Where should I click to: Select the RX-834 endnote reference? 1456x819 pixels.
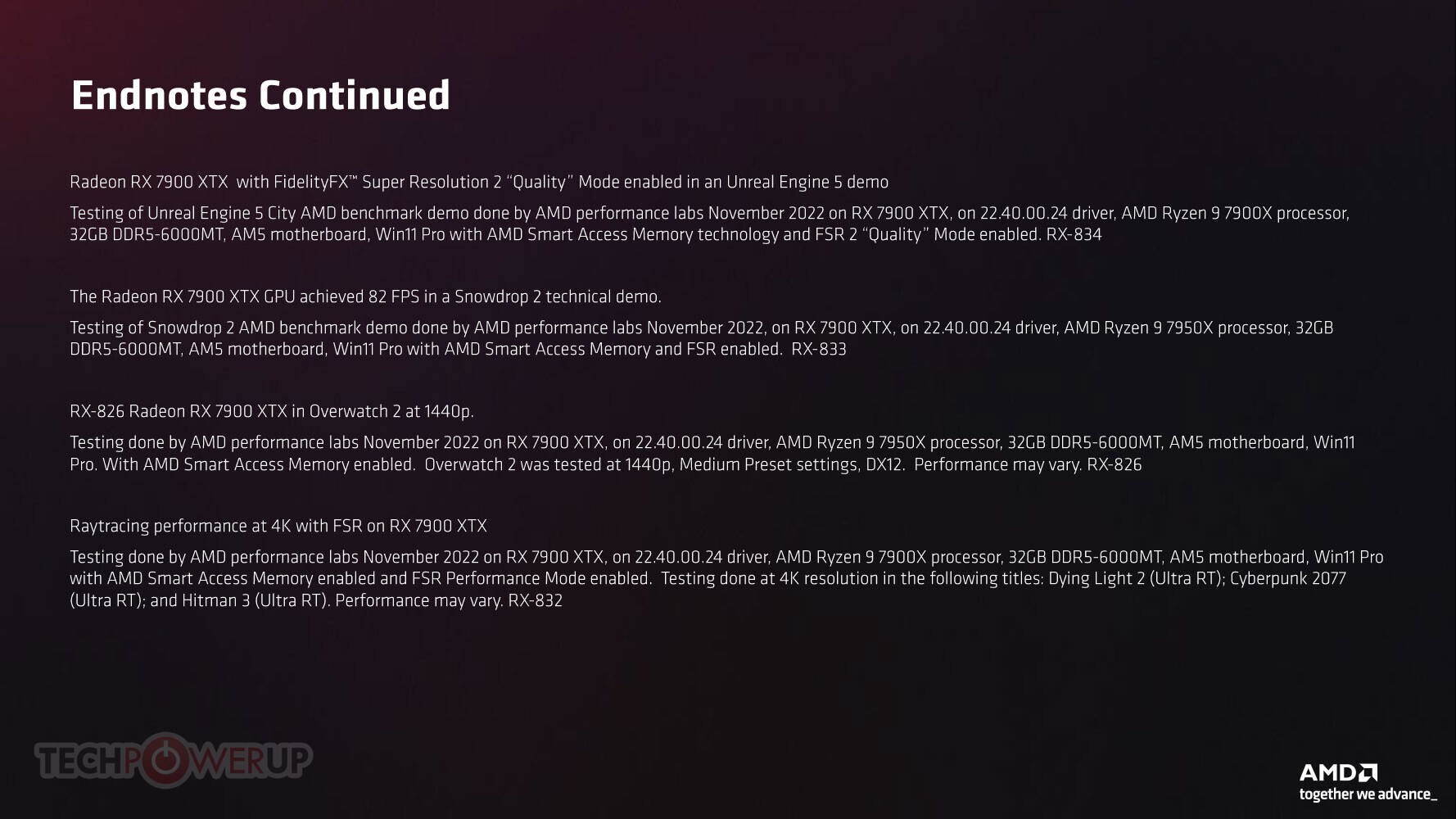click(x=1074, y=235)
